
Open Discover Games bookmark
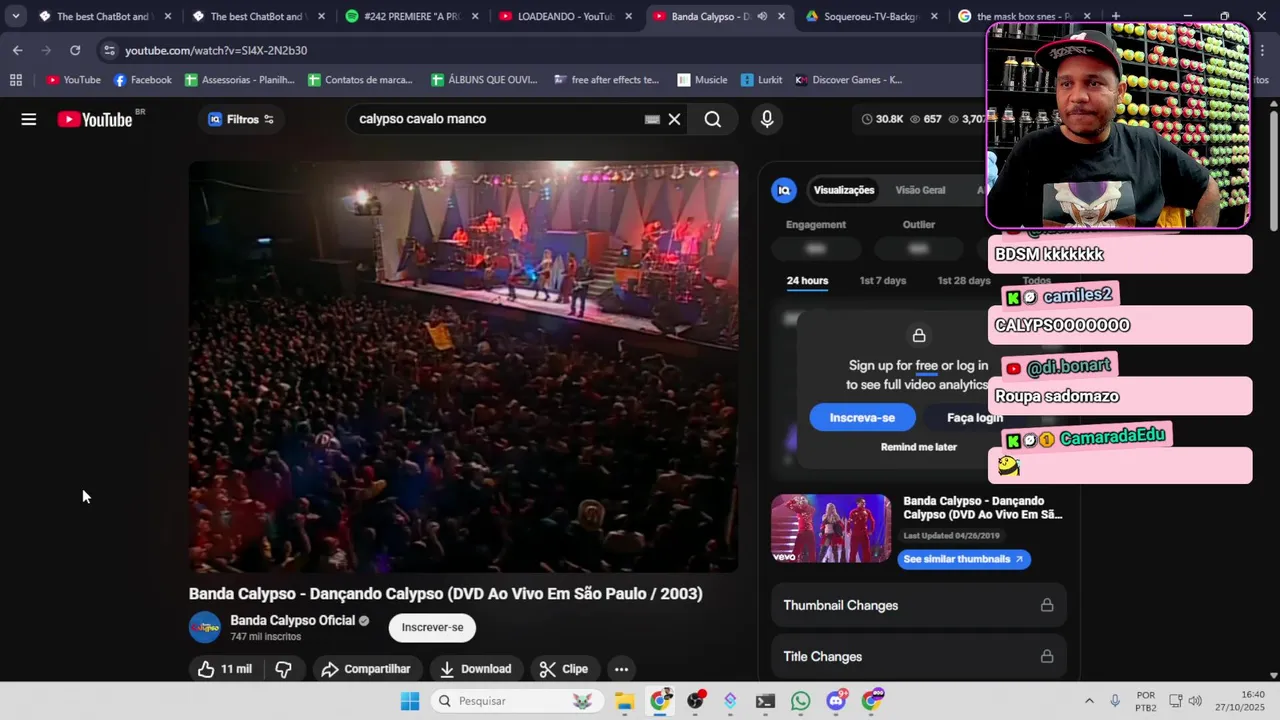tap(849, 80)
